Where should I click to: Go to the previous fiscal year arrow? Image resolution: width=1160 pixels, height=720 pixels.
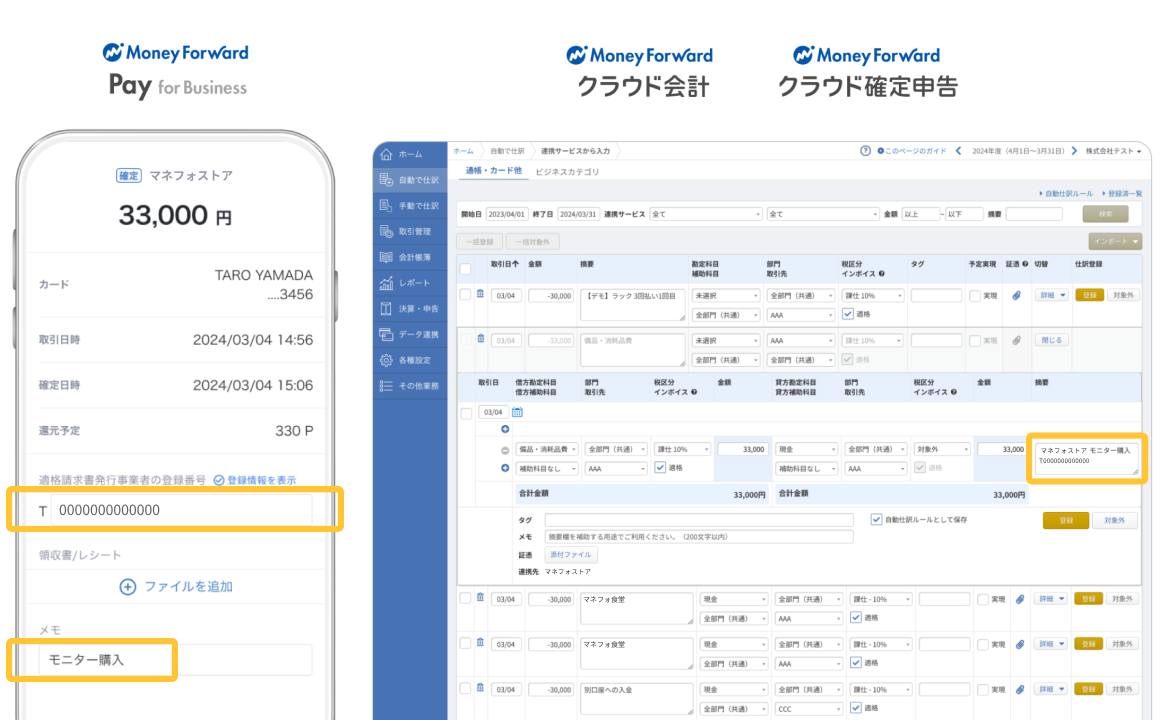pyautogui.click(x=959, y=151)
